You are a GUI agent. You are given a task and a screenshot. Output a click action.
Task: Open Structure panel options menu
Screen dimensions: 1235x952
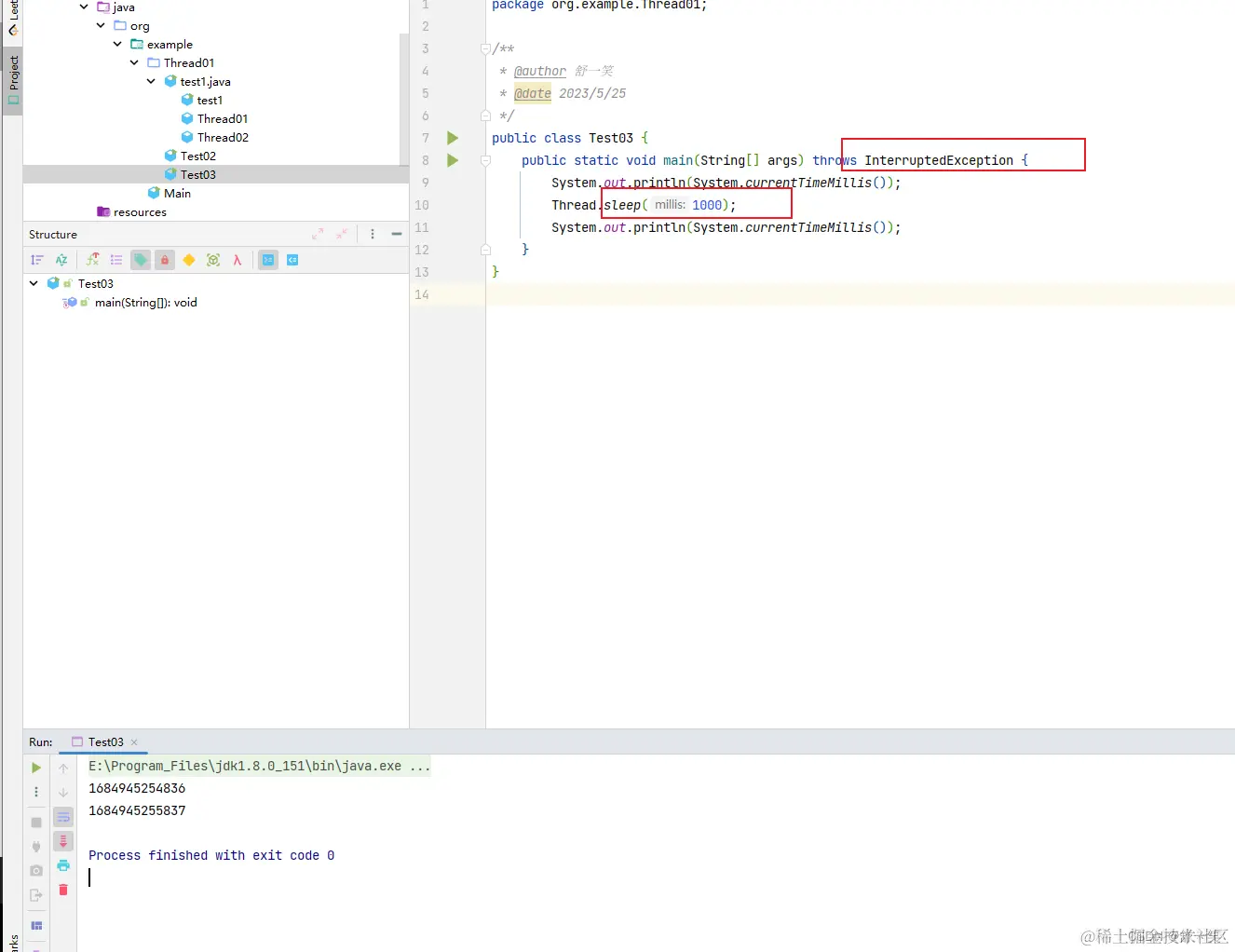click(x=373, y=234)
